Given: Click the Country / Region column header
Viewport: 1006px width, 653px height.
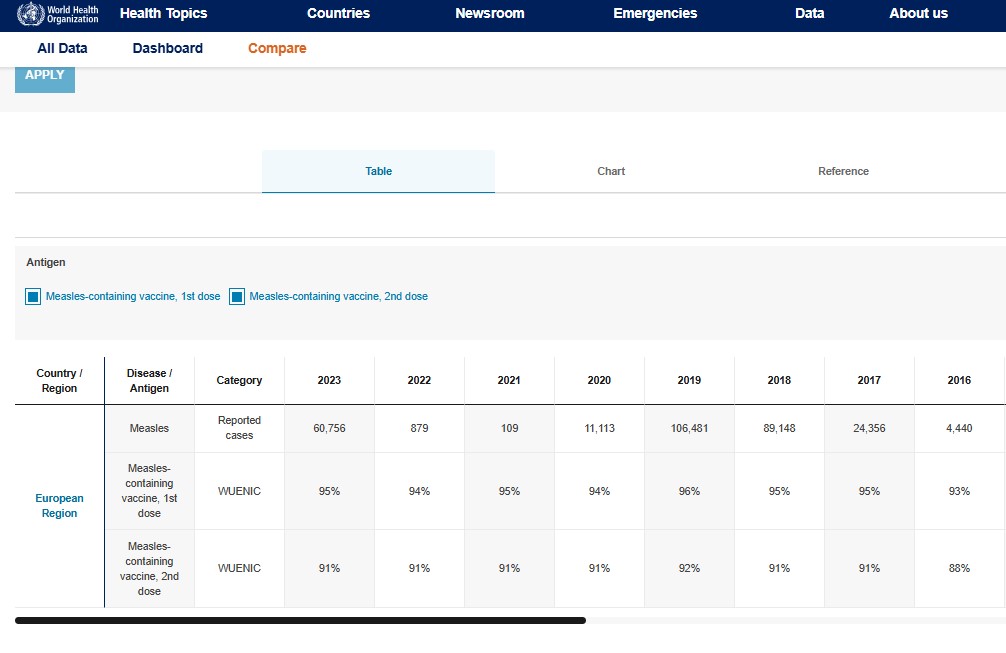Looking at the screenshot, I should 59,380.
